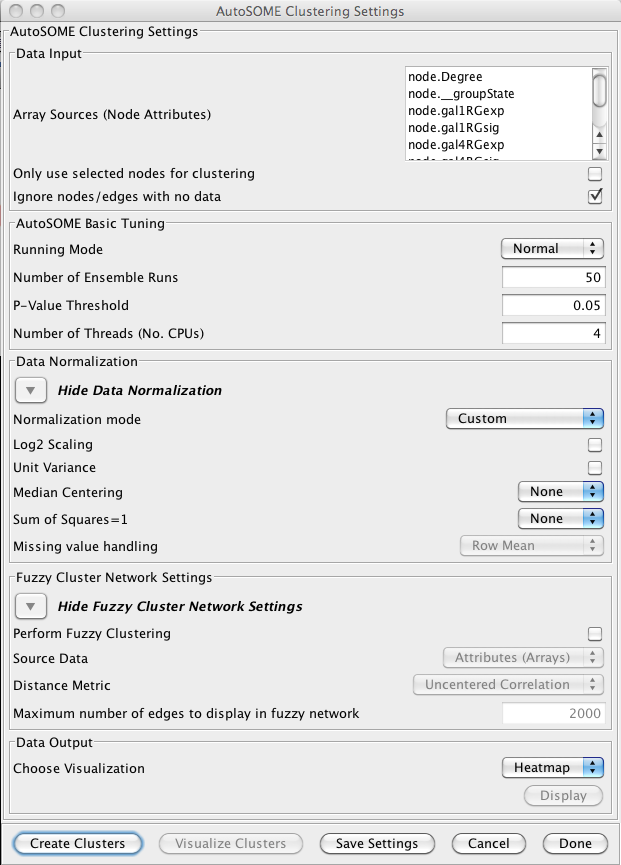Open the Normalization mode dropdown
The image size is (621, 865).
point(524,419)
